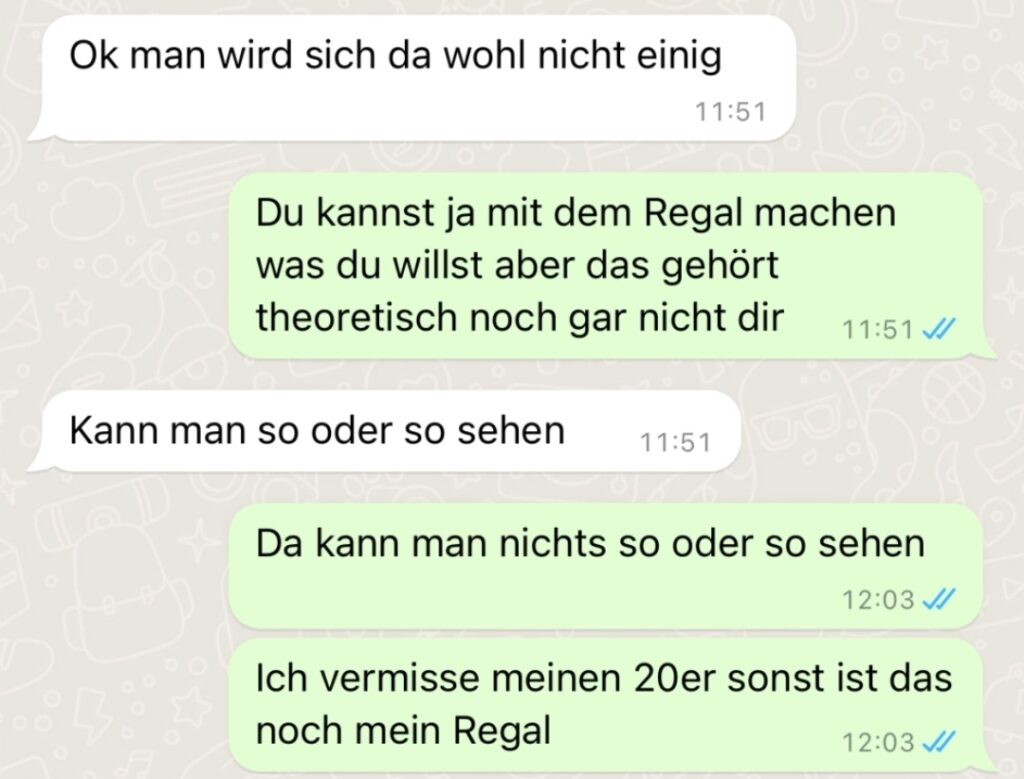The image size is (1024, 779).
Task: Tap the blue double-check on 'Da kann man nichts' message
Action: pyautogui.click(x=938, y=597)
